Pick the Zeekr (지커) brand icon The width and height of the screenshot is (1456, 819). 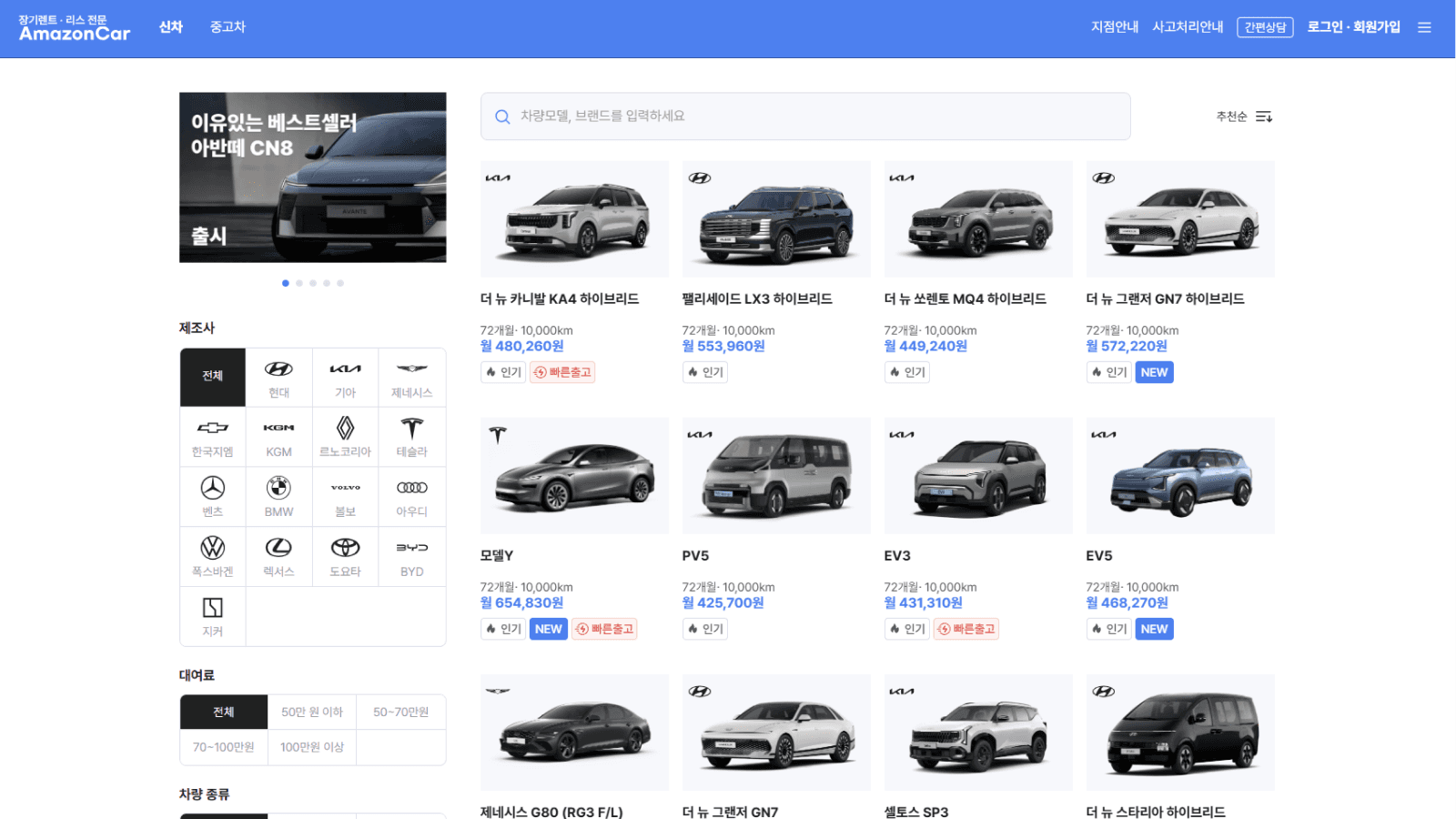point(213,616)
